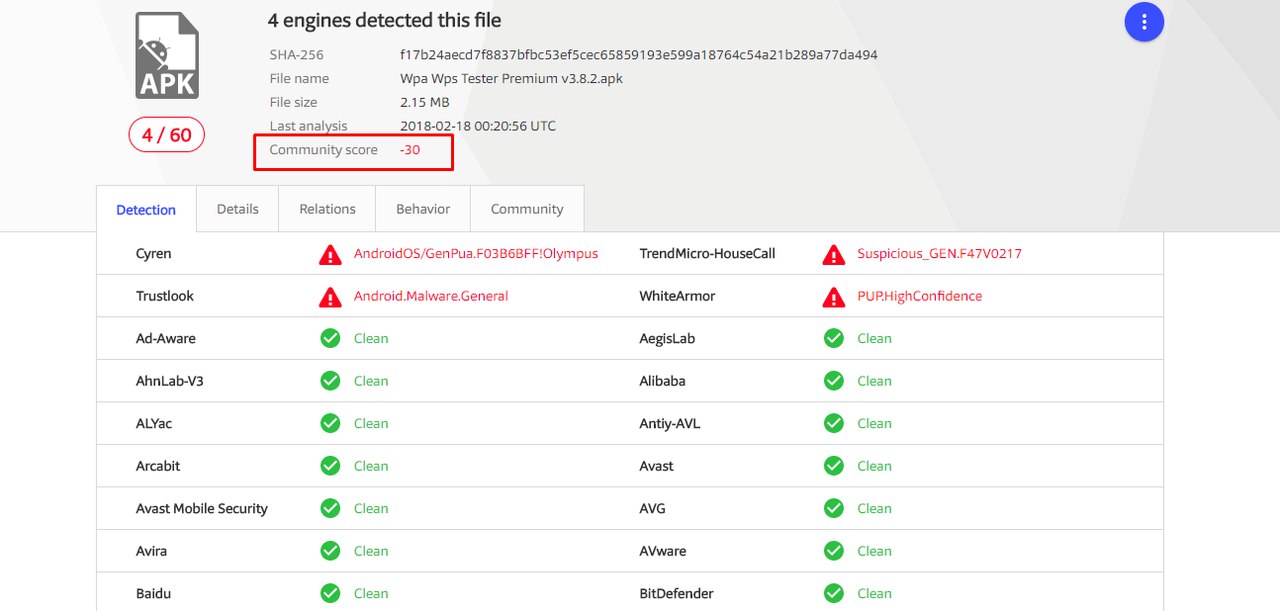Click the Avira engine name

(x=152, y=551)
